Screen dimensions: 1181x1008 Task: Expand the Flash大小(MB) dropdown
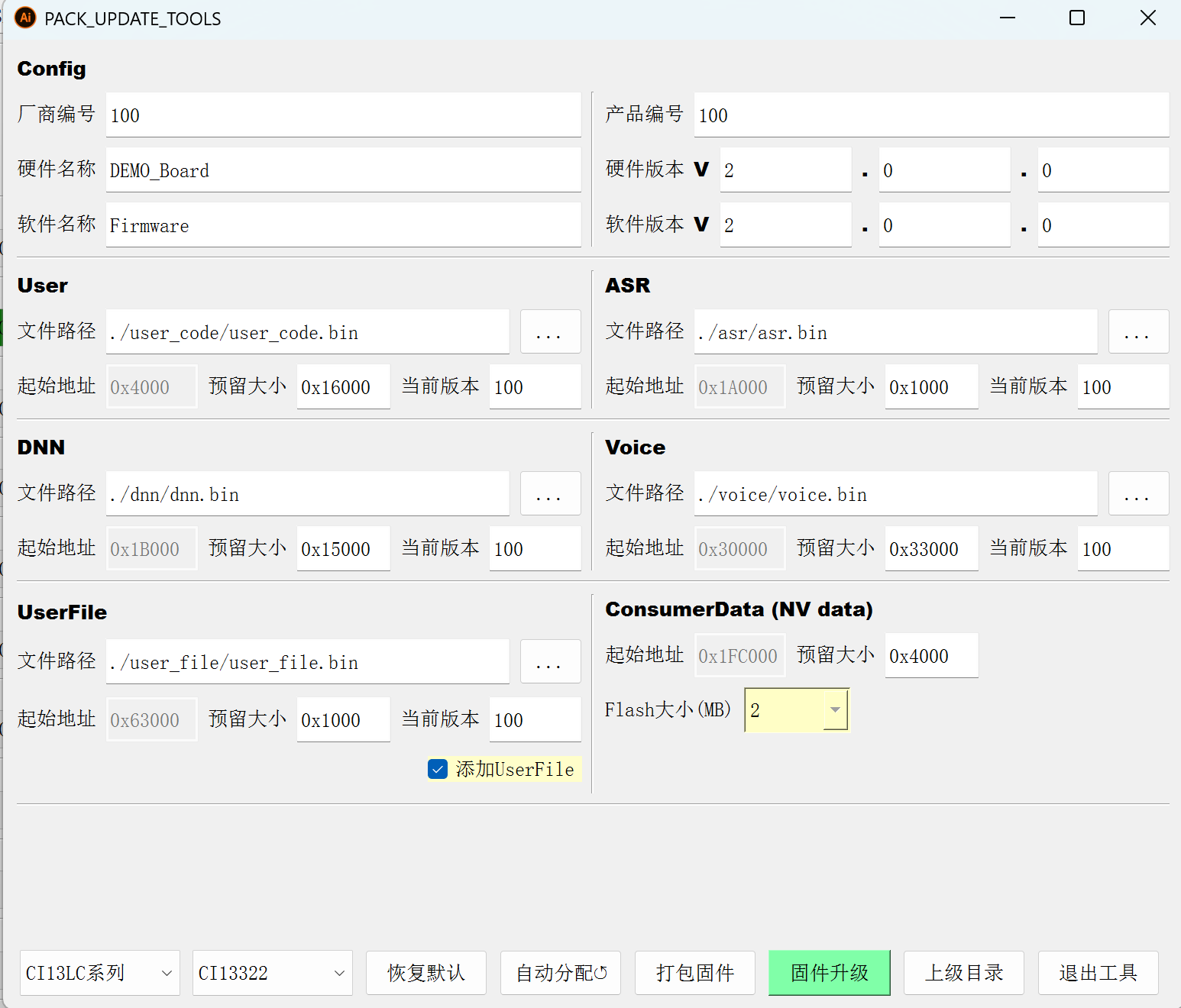(835, 710)
